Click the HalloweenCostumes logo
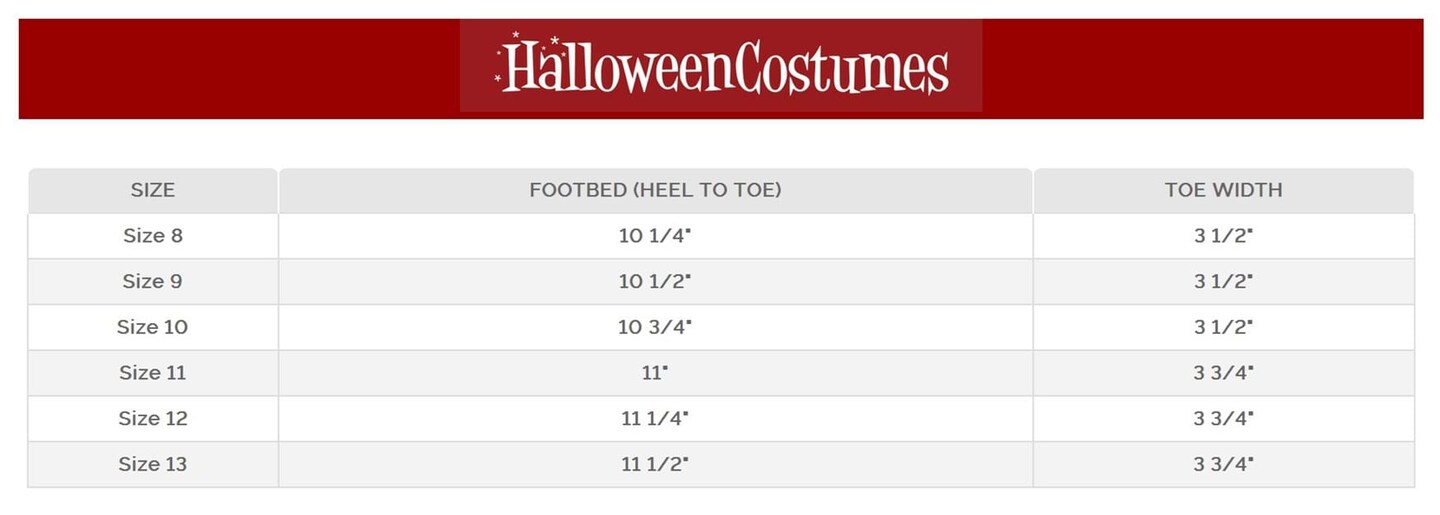The width and height of the screenshot is (1440, 515). [722, 66]
